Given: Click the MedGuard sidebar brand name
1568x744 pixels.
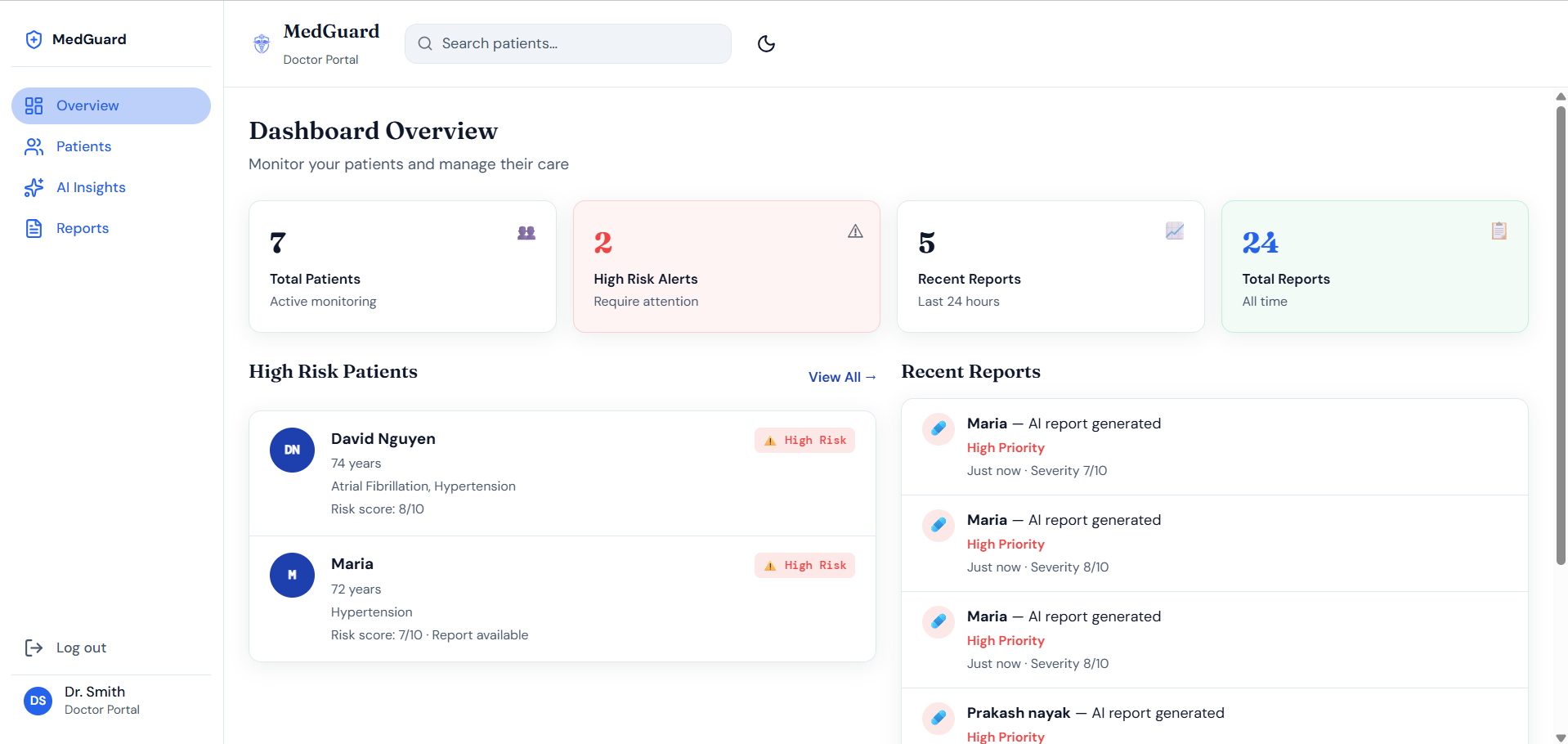Looking at the screenshot, I should (89, 39).
